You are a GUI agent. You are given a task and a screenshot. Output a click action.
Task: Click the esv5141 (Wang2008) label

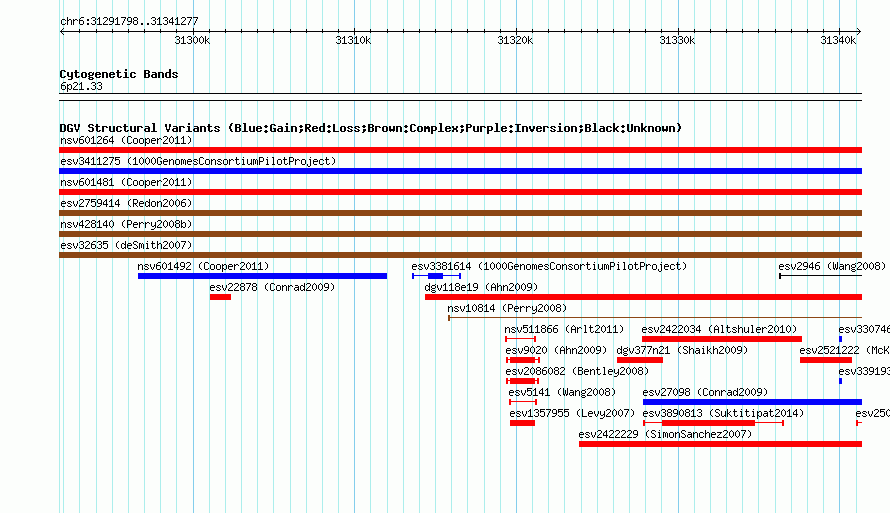point(562,392)
